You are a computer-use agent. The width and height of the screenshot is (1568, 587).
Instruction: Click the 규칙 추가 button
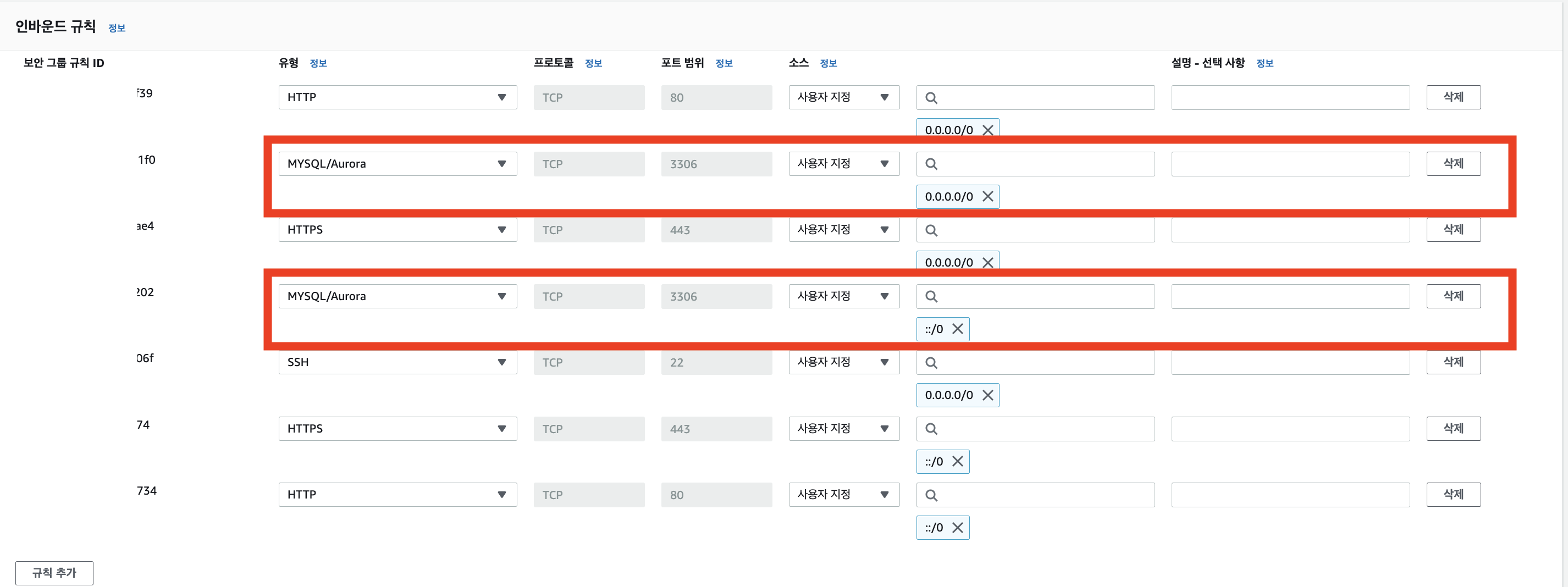[x=54, y=573]
